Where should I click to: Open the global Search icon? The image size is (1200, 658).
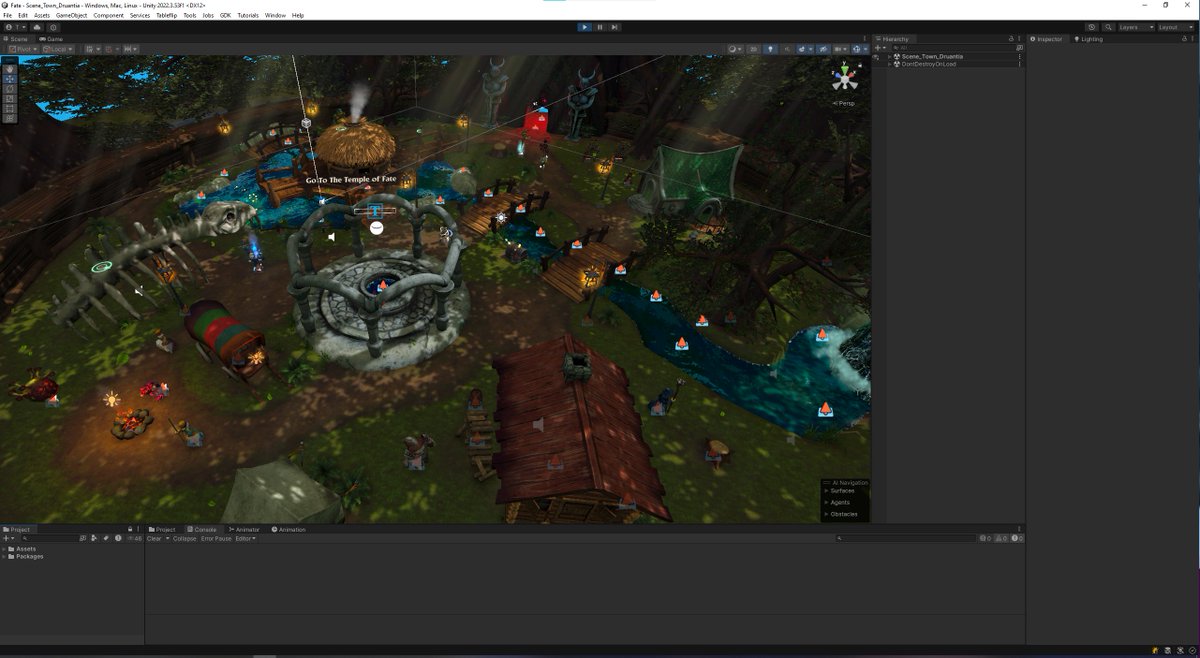tap(1108, 27)
